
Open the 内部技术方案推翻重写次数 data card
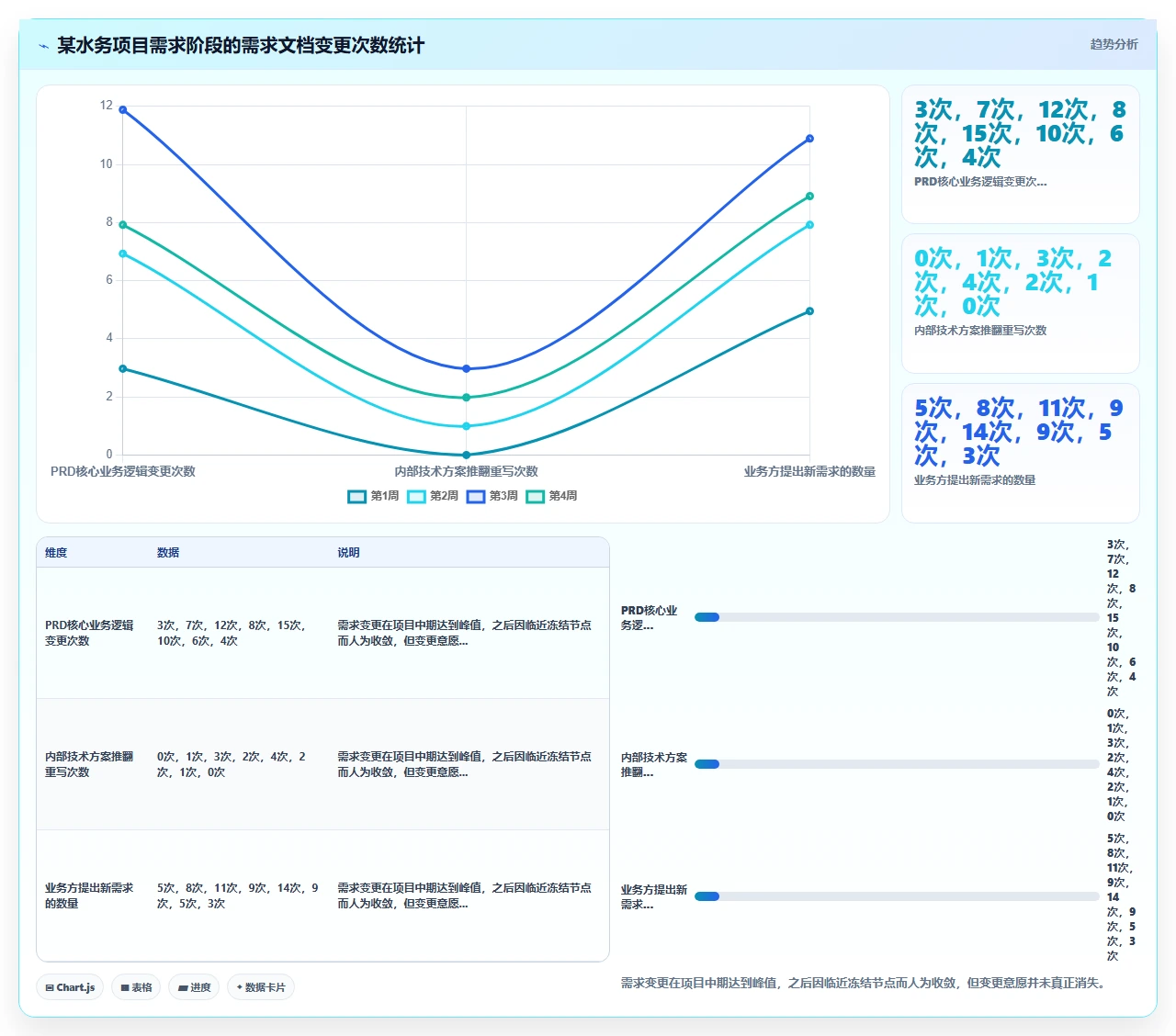[x=1021, y=304]
